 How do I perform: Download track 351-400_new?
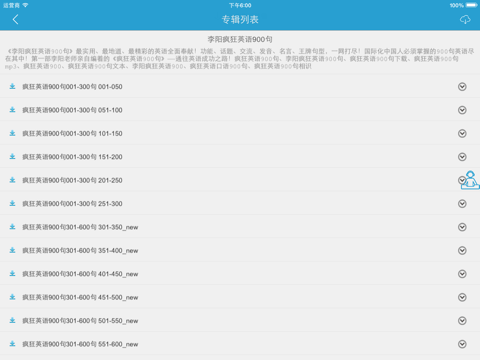click(12, 250)
